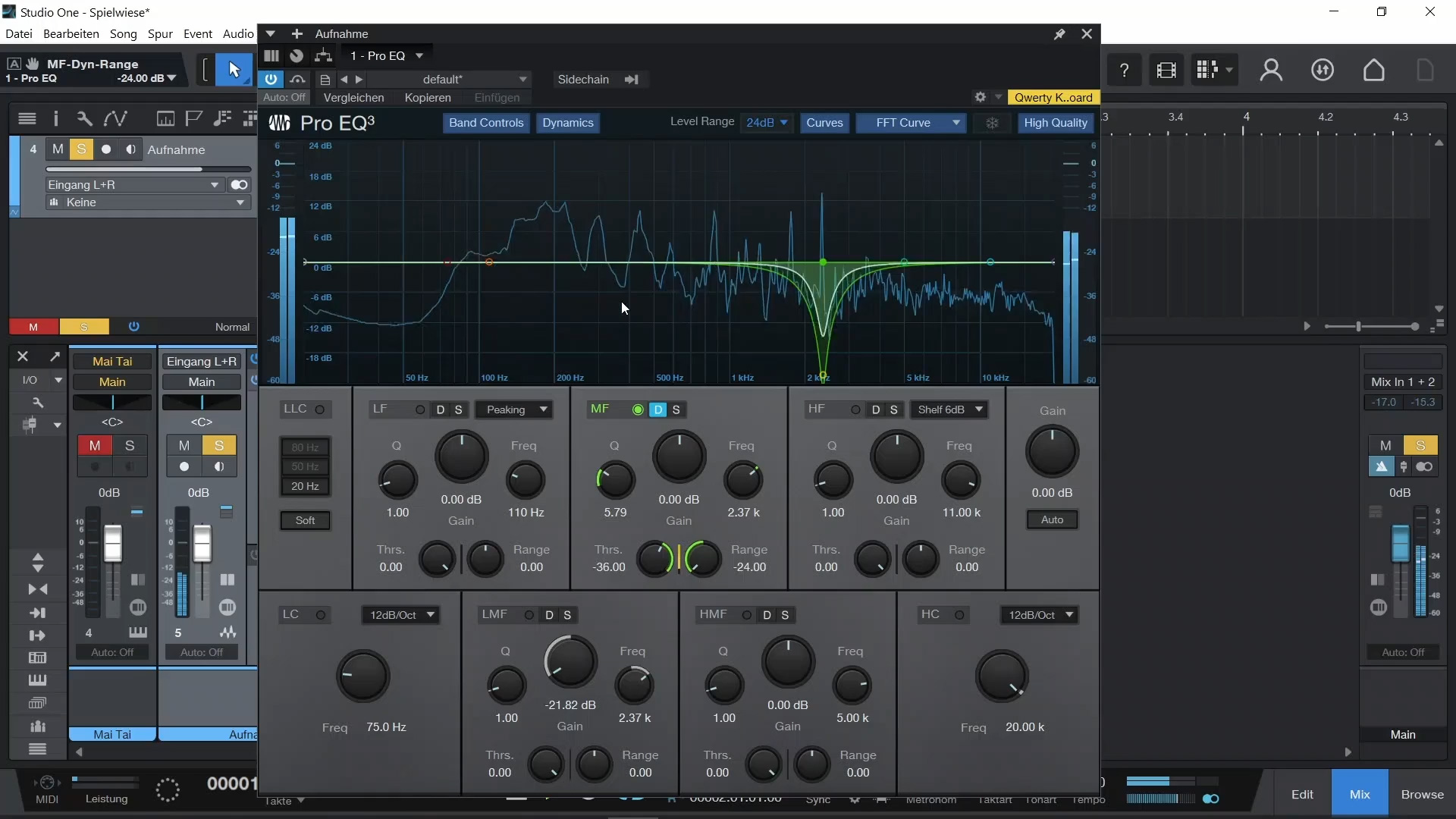Click the output Gain knob
Image resolution: width=1456 pixels, height=819 pixels.
1052,452
